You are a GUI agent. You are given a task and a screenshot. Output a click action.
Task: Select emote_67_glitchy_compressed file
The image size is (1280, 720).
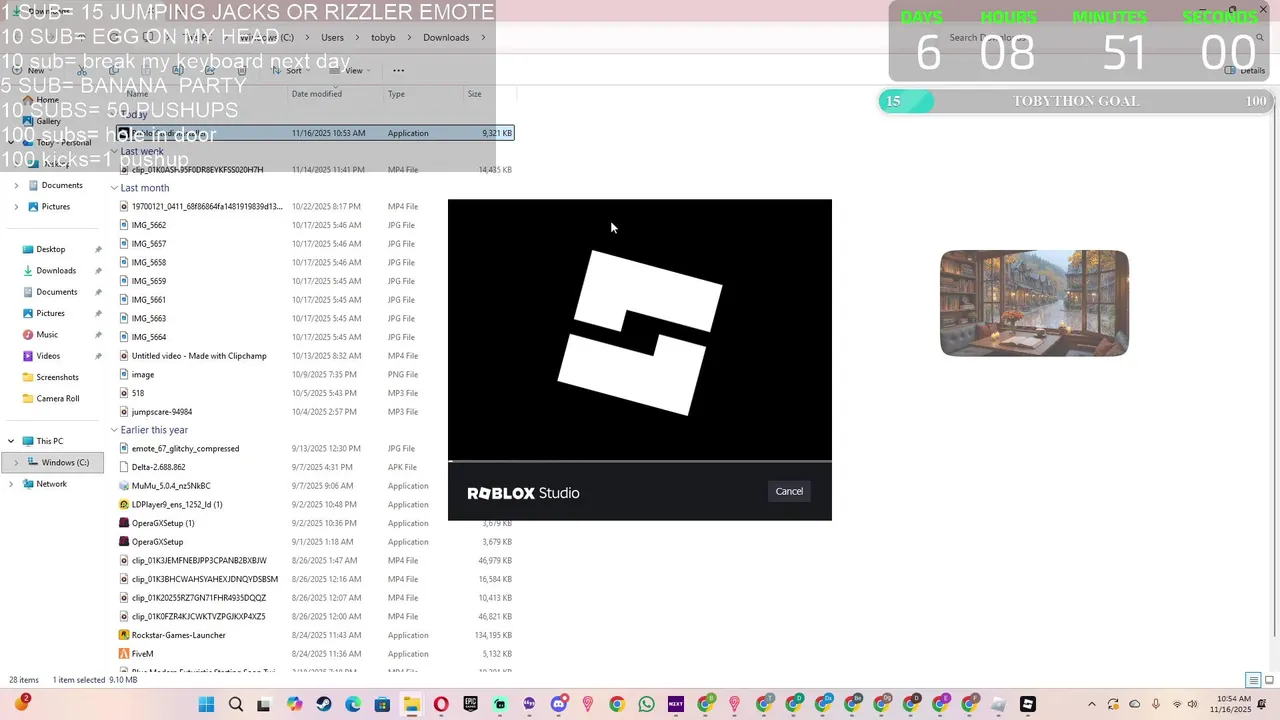185,449
